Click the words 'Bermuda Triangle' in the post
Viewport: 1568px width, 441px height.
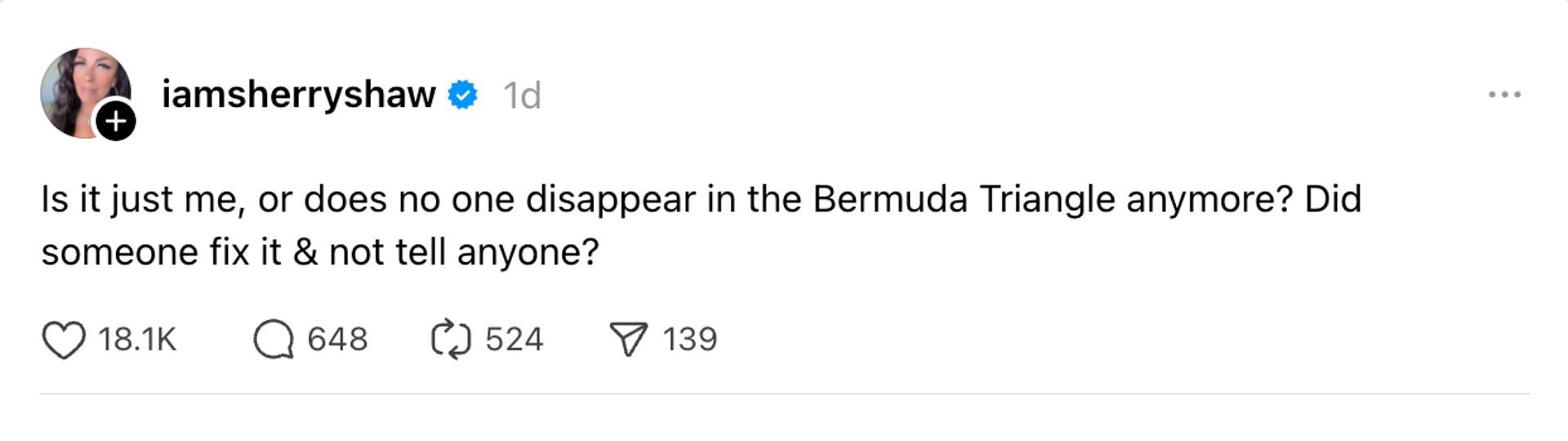[964, 200]
